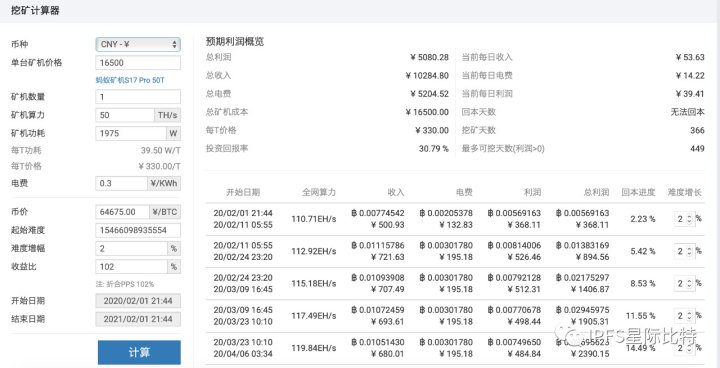This screenshot has width=720, height=368.
Task: Click the 难度增长 column header
Action: (685, 192)
